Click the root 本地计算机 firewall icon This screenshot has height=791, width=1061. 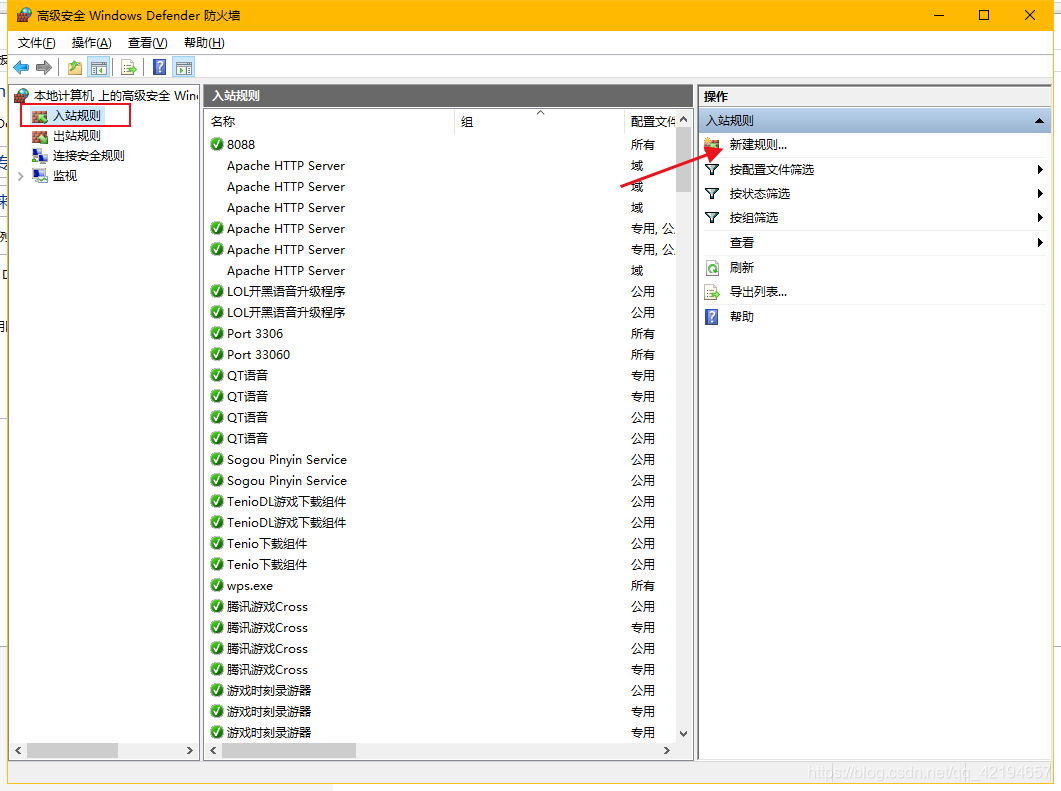point(22,95)
